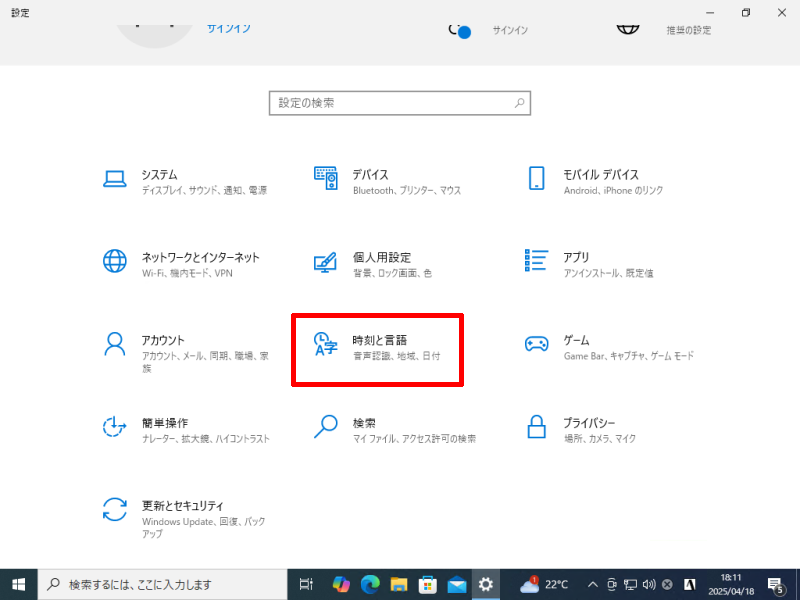
Task: Click the Meet Now tray icon
Action: click(611, 585)
